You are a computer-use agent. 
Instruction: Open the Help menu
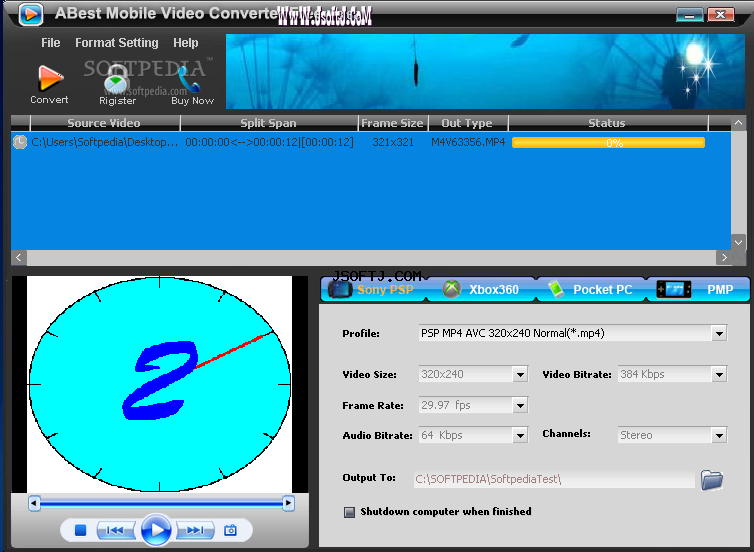(x=186, y=43)
